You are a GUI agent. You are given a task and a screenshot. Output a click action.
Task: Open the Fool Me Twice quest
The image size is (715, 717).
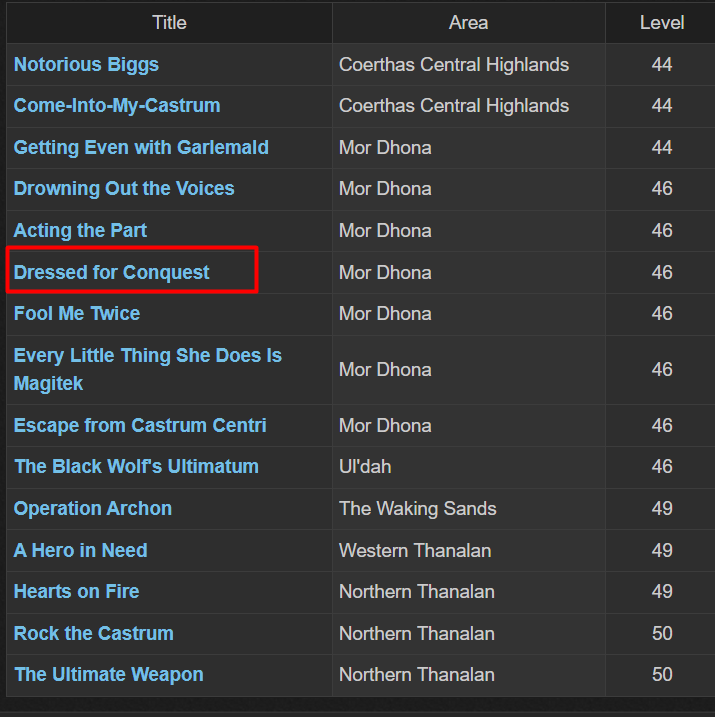tap(77, 314)
